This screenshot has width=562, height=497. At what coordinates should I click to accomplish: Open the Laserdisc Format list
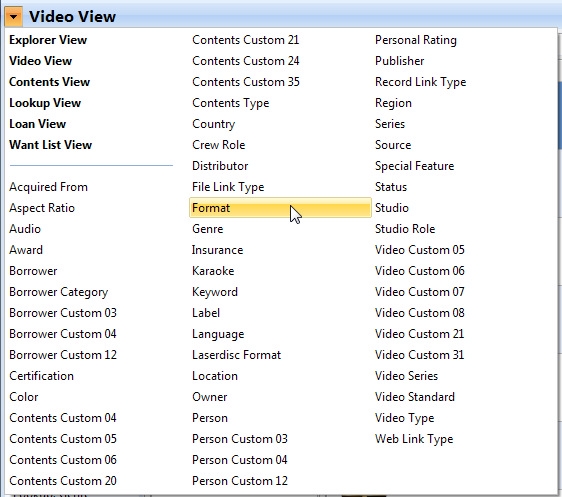[x=237, y=355]
